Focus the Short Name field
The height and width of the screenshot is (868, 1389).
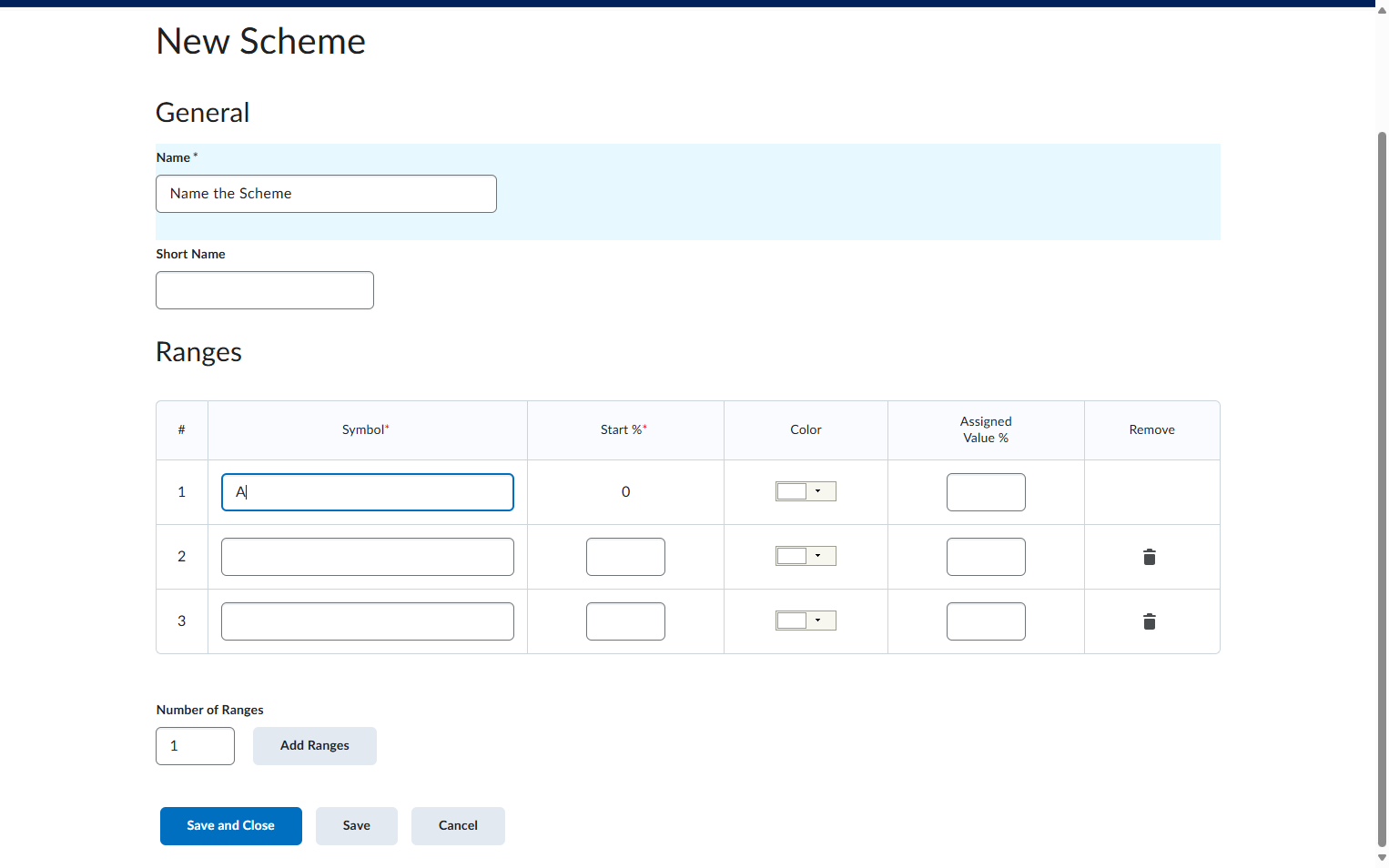(265, 290)
